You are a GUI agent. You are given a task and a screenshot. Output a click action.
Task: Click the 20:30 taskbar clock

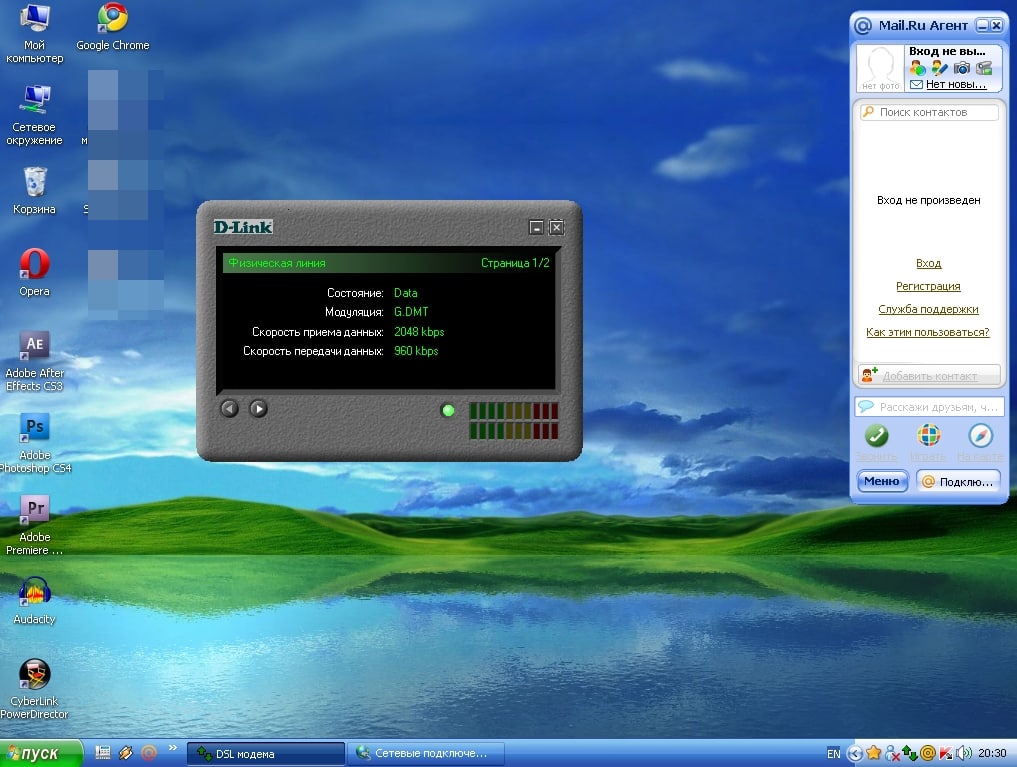(992, 753)
